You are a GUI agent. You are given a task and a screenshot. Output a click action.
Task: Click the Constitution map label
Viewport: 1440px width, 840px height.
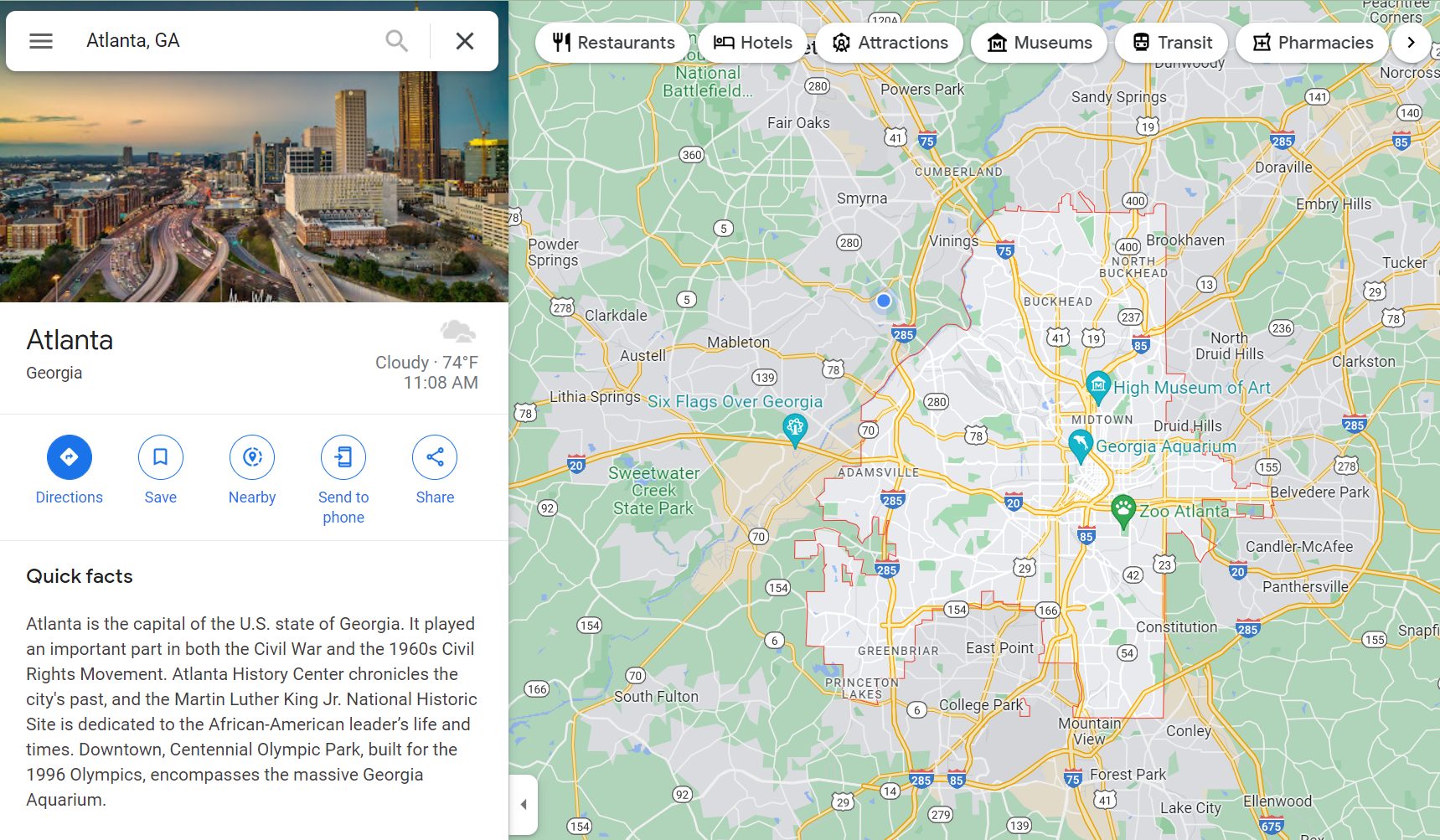click(1176, 626)
